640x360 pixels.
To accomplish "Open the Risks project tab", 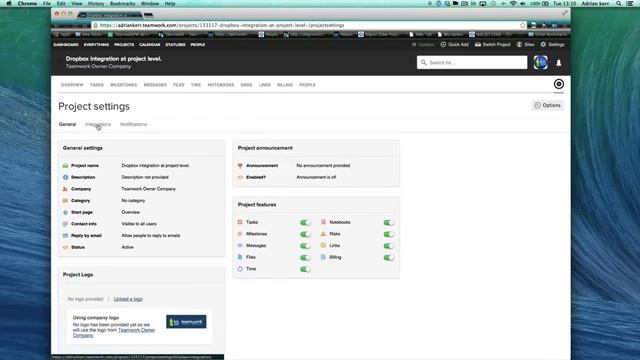I will (247, 85).
